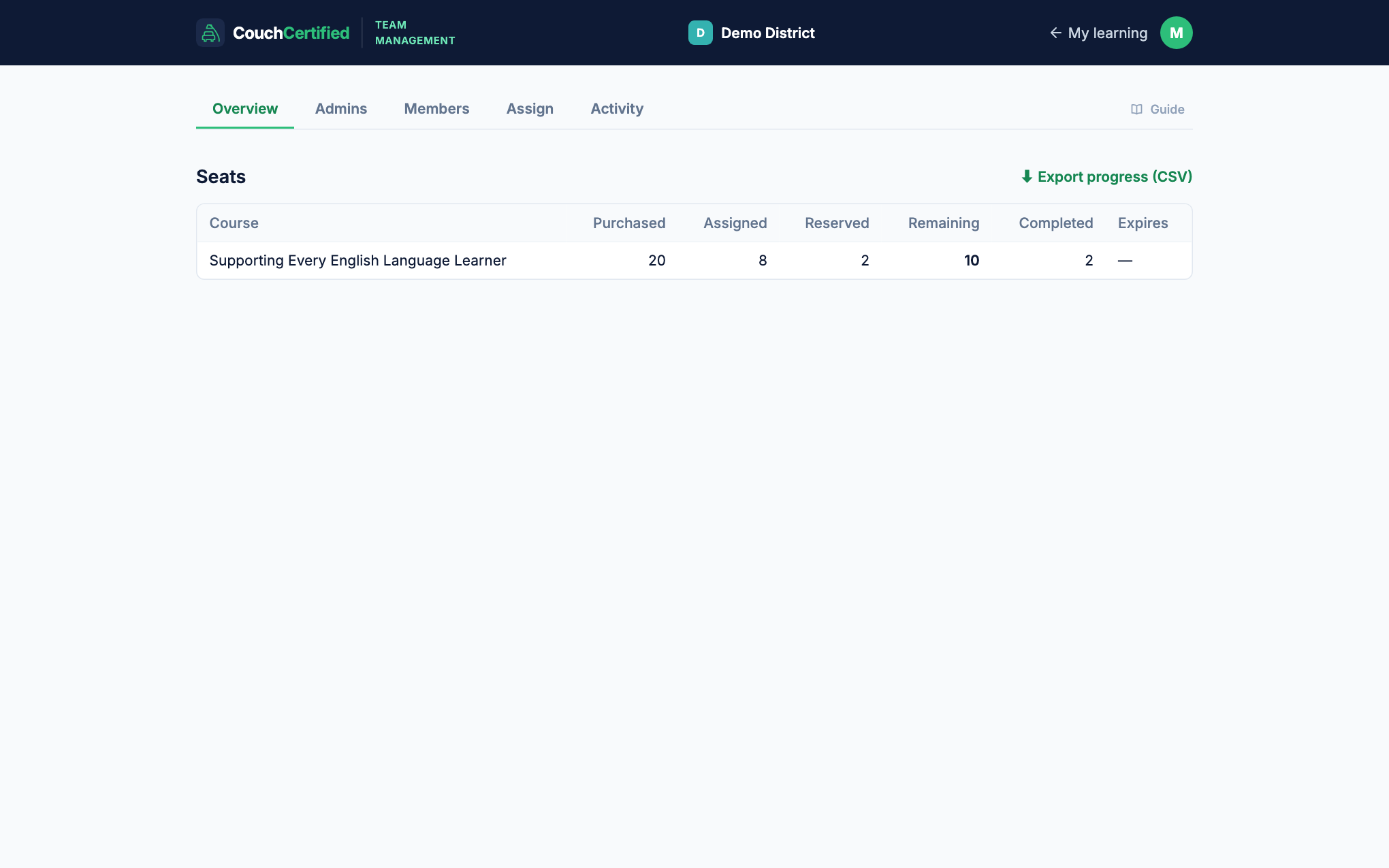Switch to the Overview tab
This screenshot has width=1389, height=868.
245,108
